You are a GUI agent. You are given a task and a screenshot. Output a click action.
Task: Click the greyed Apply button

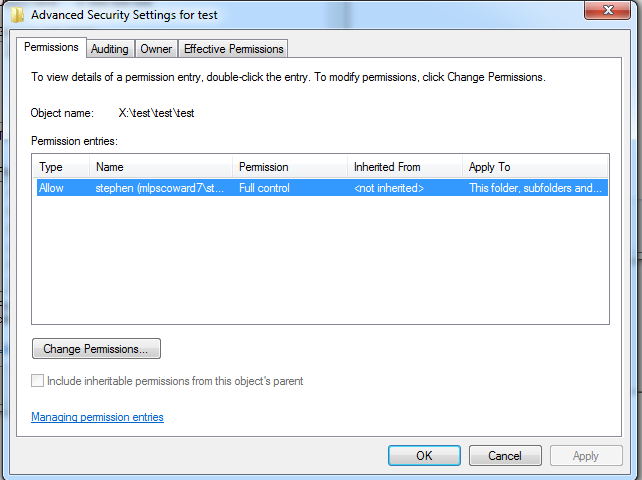[586, 455]
